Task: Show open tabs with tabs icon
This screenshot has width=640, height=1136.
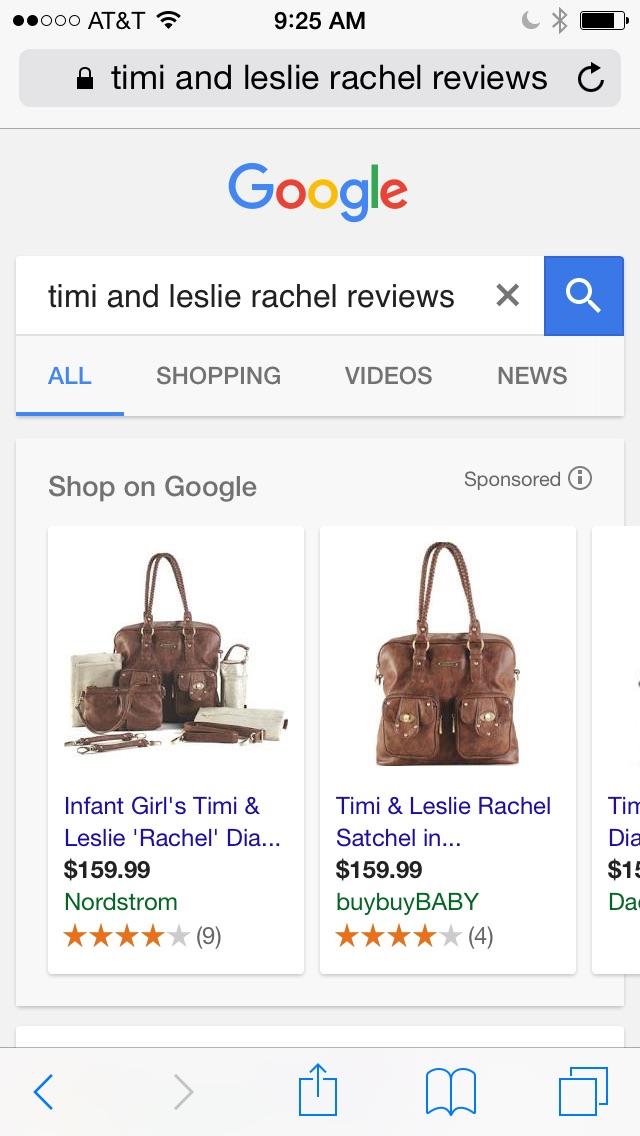Action: [583, 1091]
